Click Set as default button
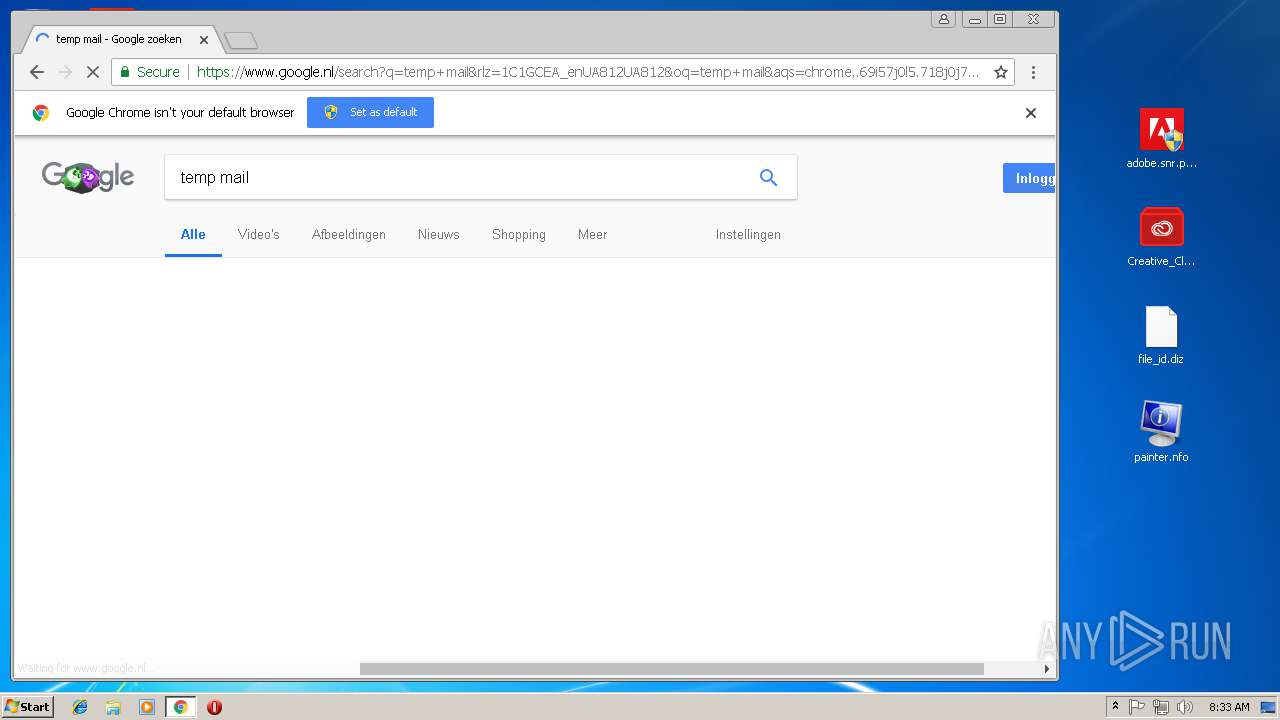Image resolution: width=1280 pixels, height=720 pixels. 370,112
